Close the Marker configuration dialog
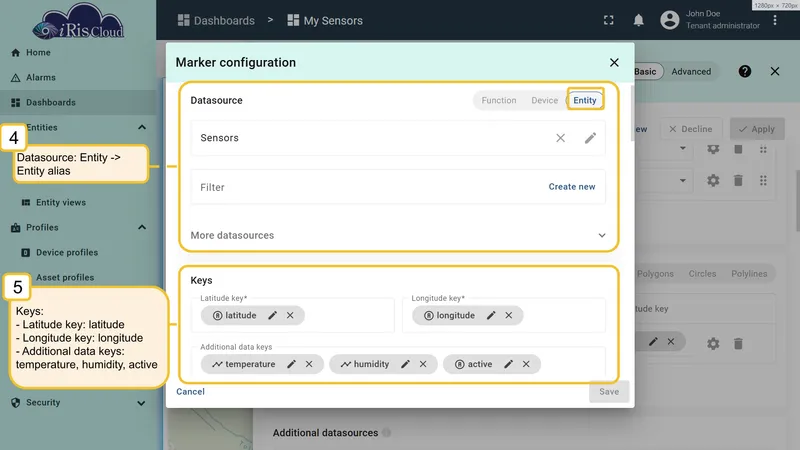 click(x=614, y=63)
